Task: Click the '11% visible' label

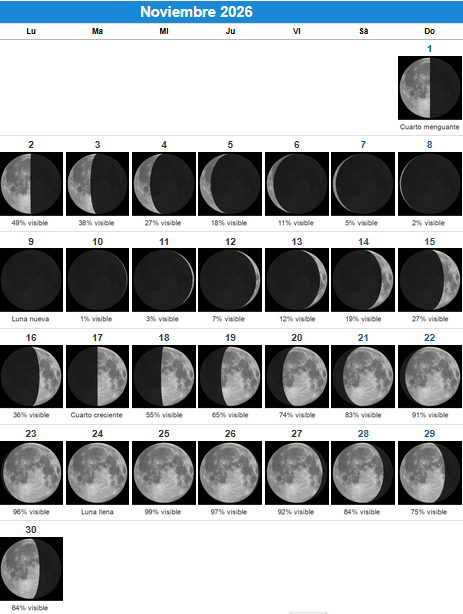Action: click(296, 223)
